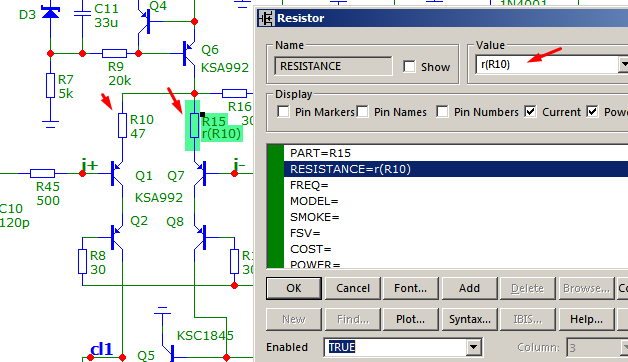628x362 pixels.
Task: Select diode D3 symbol
Action: click(50, 13)
